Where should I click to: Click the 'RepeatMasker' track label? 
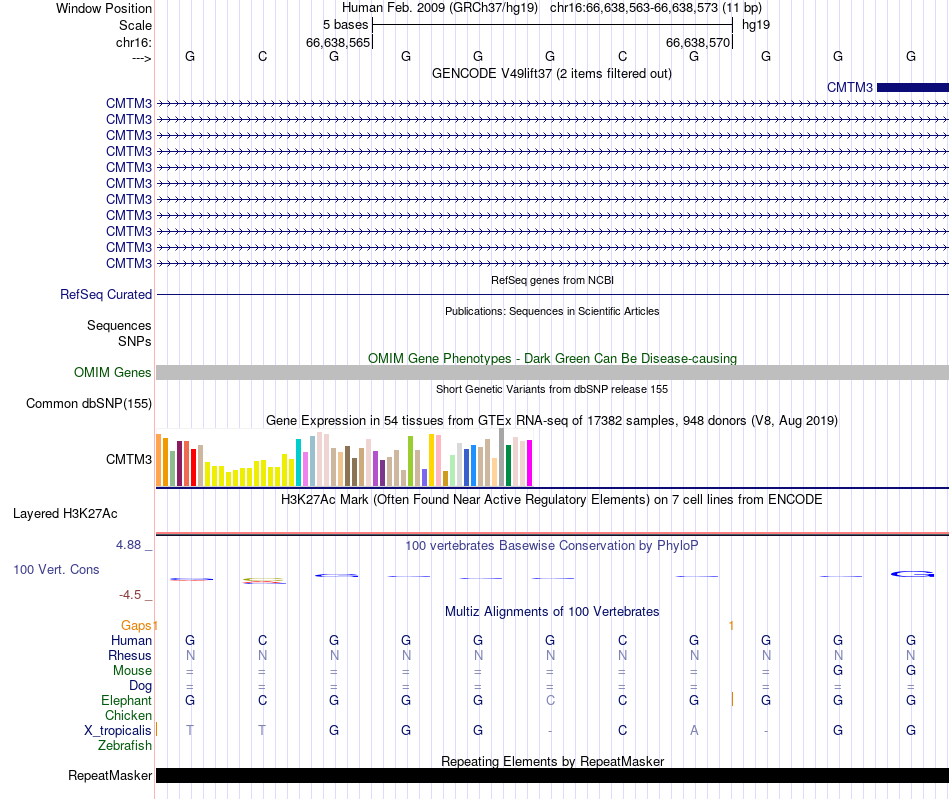[x=110, y=775]
